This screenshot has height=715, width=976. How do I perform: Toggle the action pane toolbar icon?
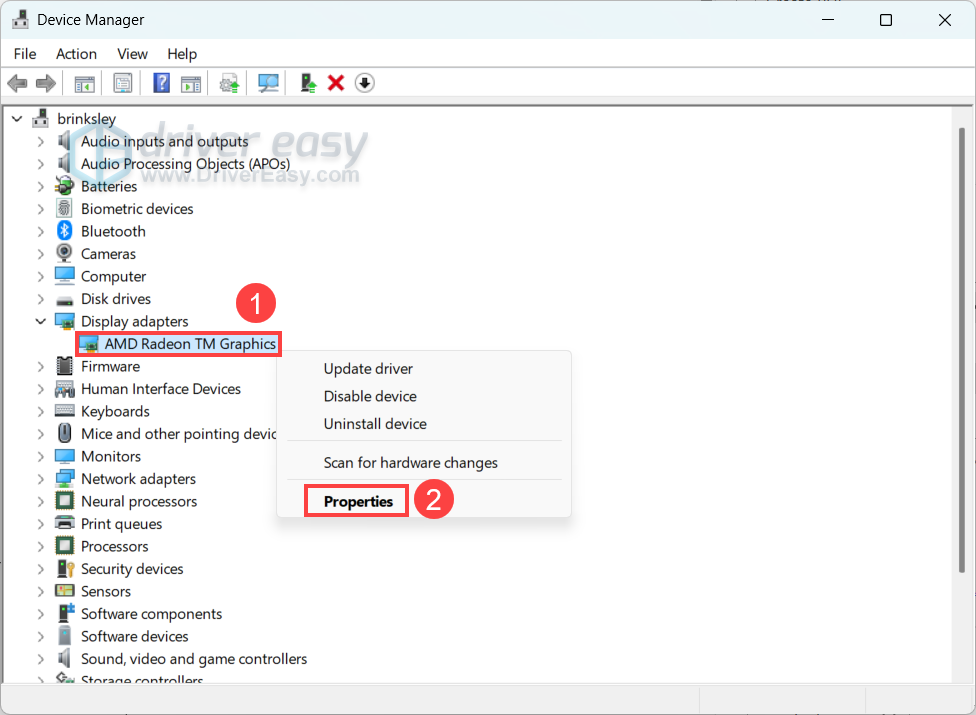191,83
